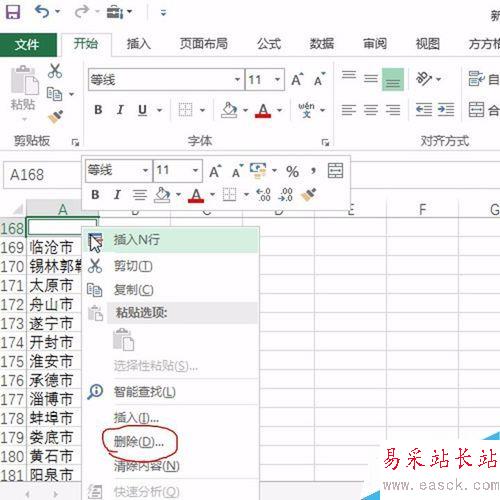
Task: Click the briefcase icon in quick access toolbar
Action: 115,13
